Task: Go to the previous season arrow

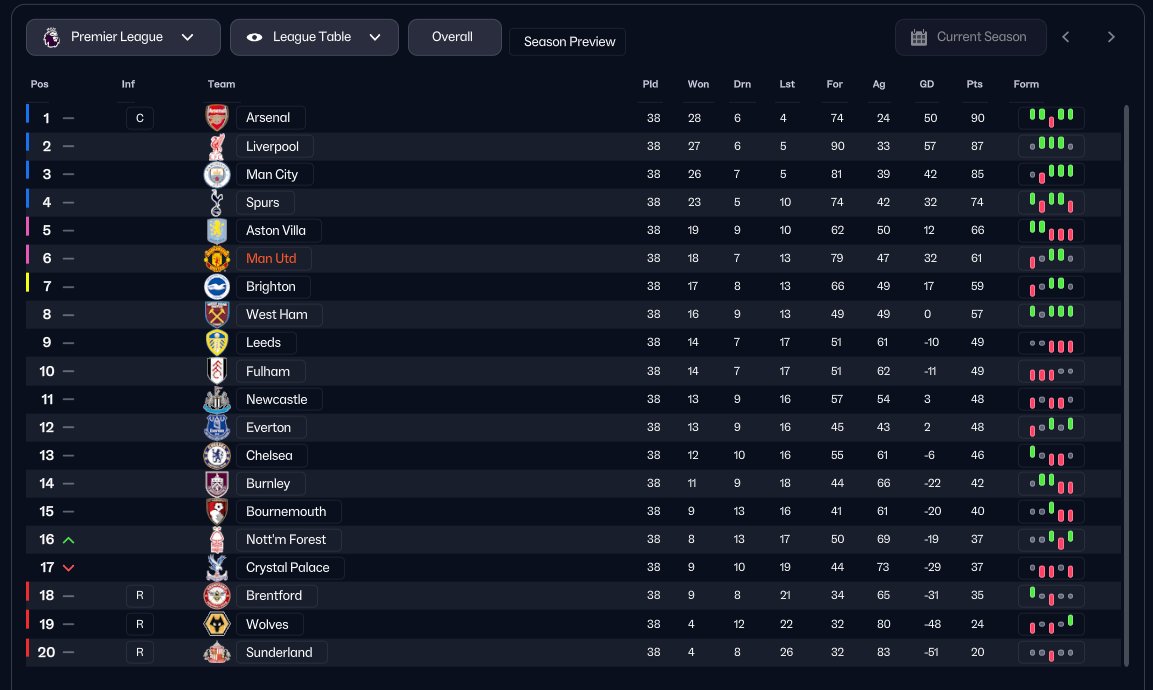Action: [1066, 38]
